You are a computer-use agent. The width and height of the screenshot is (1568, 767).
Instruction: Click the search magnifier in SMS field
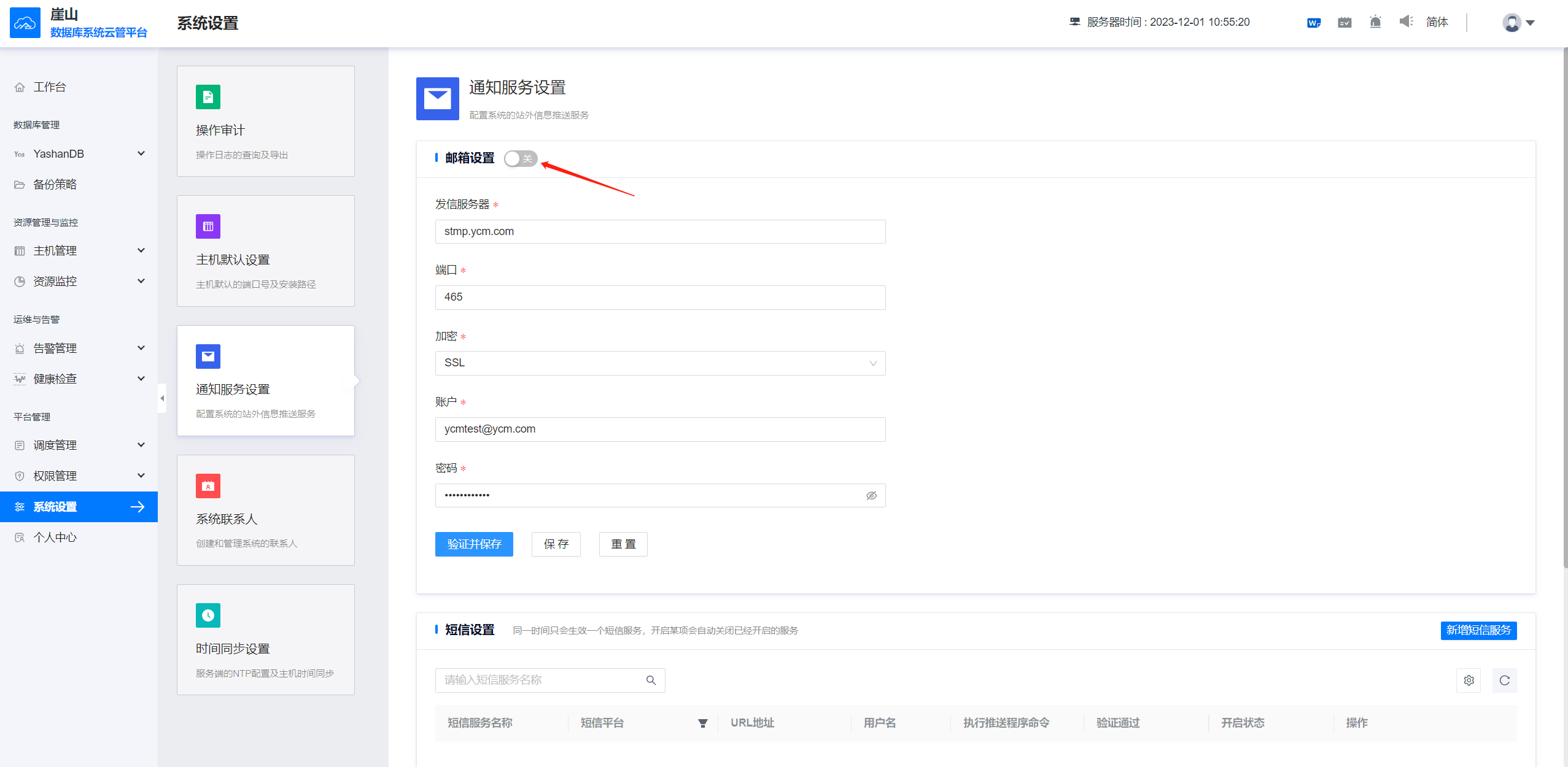coord(651,680)
